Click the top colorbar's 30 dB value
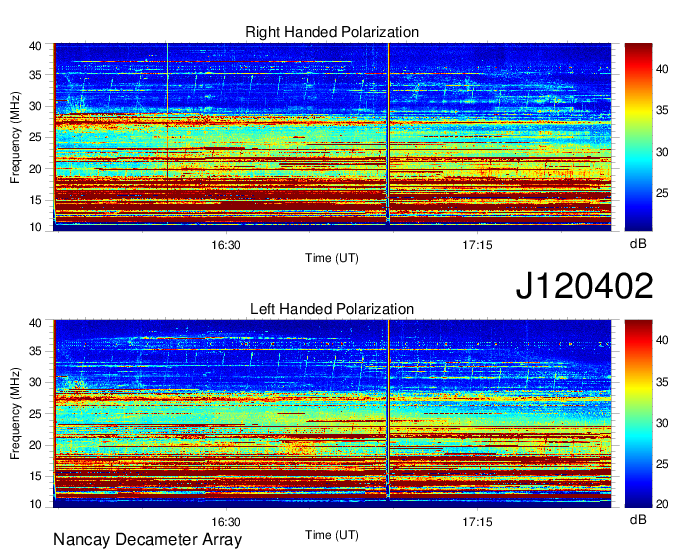The image size is (680, 552). tap(662, 152)
